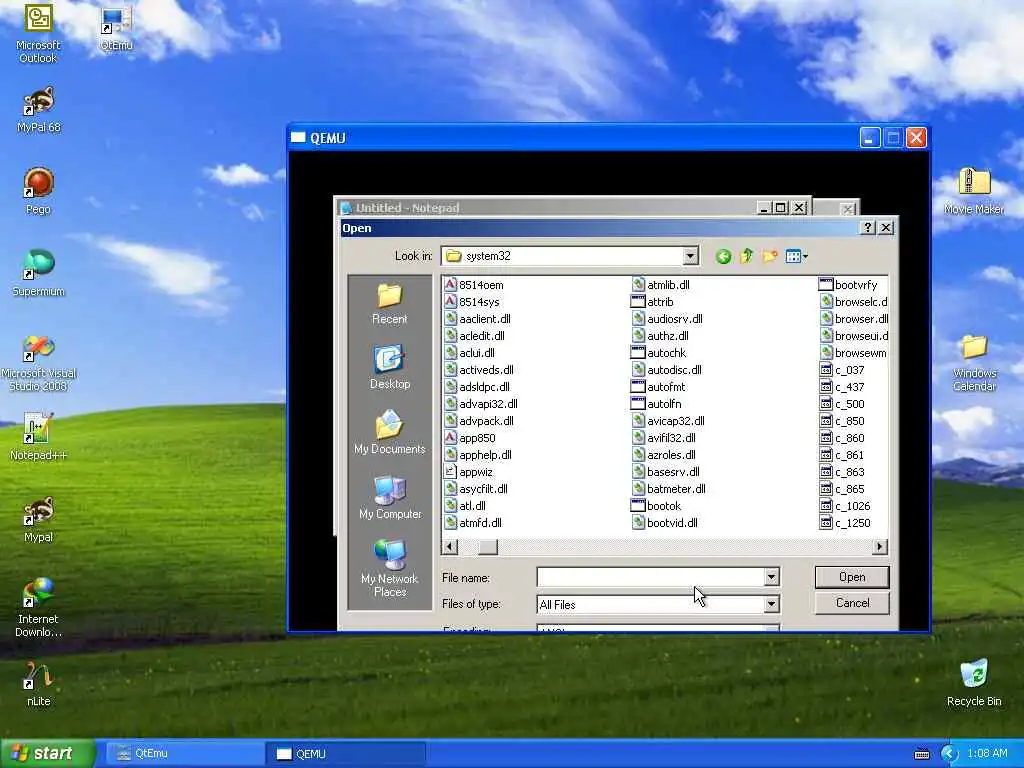Open the Start menu
Screen dimensions: 1024x768
(47, 754)
